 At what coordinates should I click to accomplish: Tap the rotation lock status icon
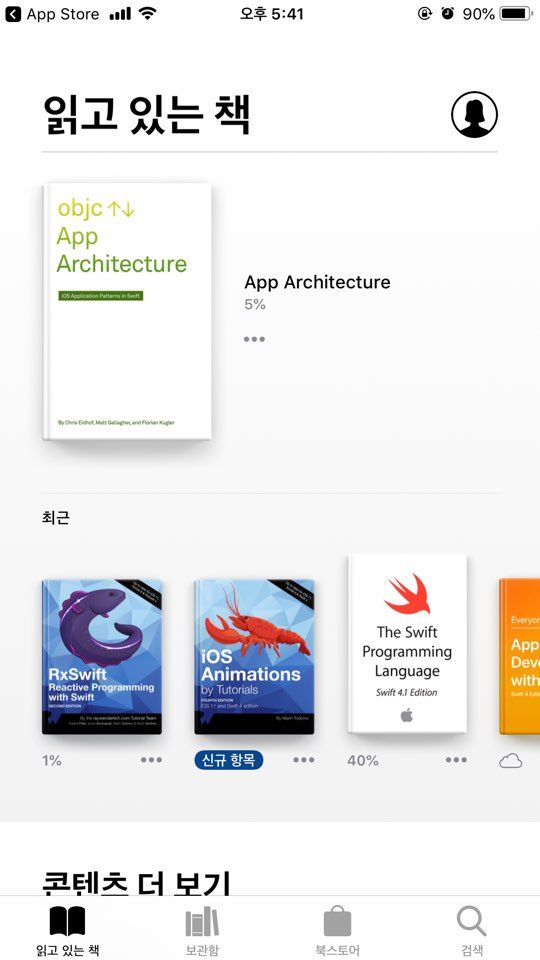coord(424,13)
